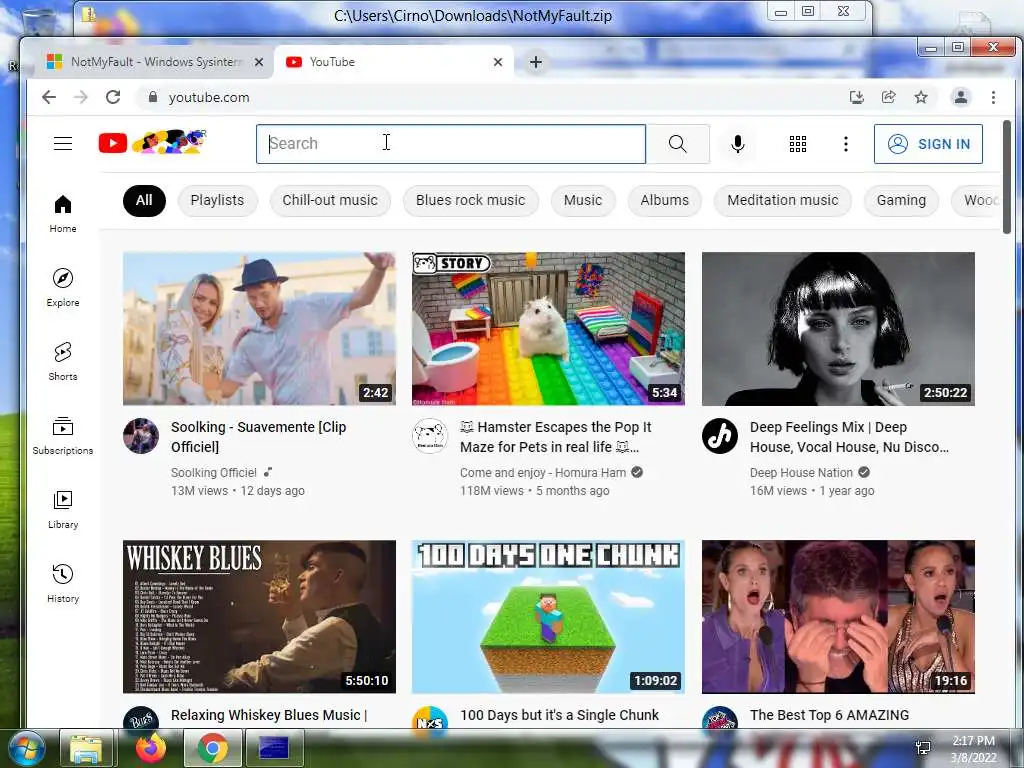Open History in the sidebar
Screen dimensions: 1024x768
tap(63, 583)
